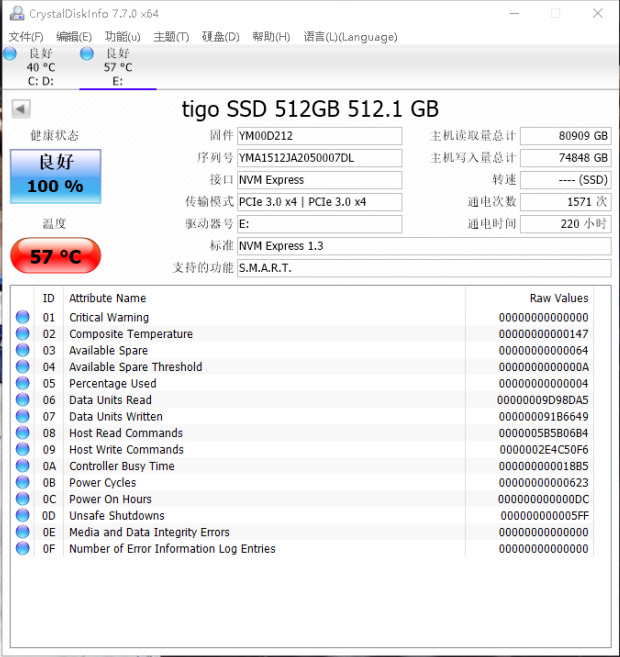Open the 帮助(H) menu

pos(271,37)
